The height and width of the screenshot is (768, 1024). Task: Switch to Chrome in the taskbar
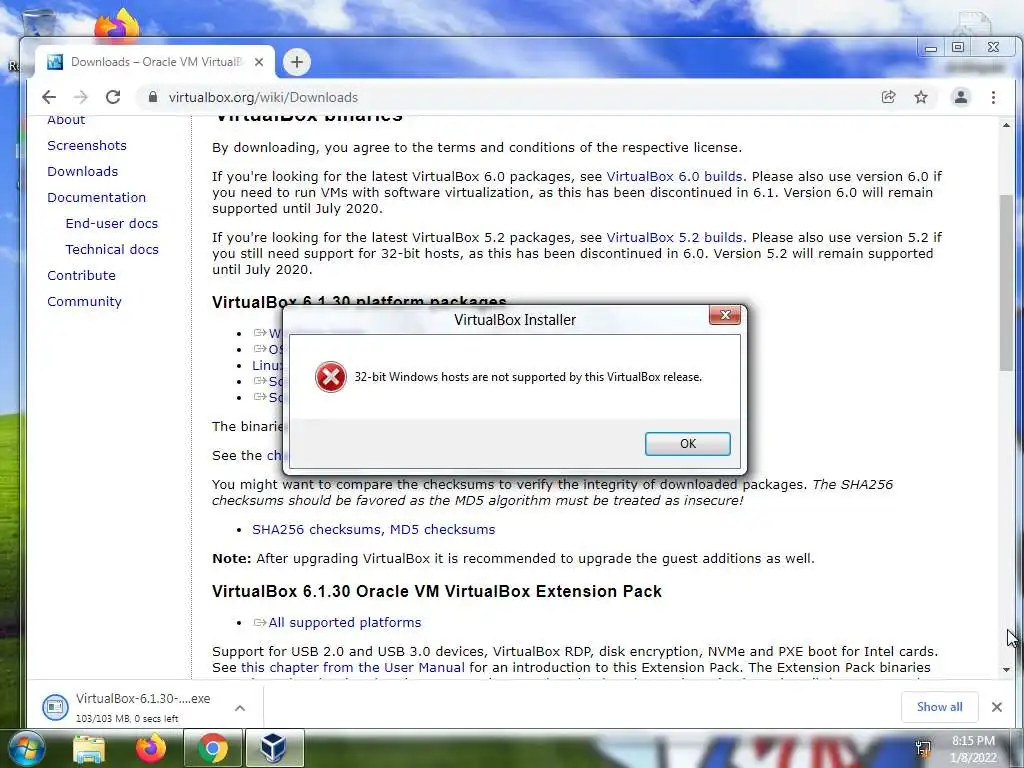(213, 749)
